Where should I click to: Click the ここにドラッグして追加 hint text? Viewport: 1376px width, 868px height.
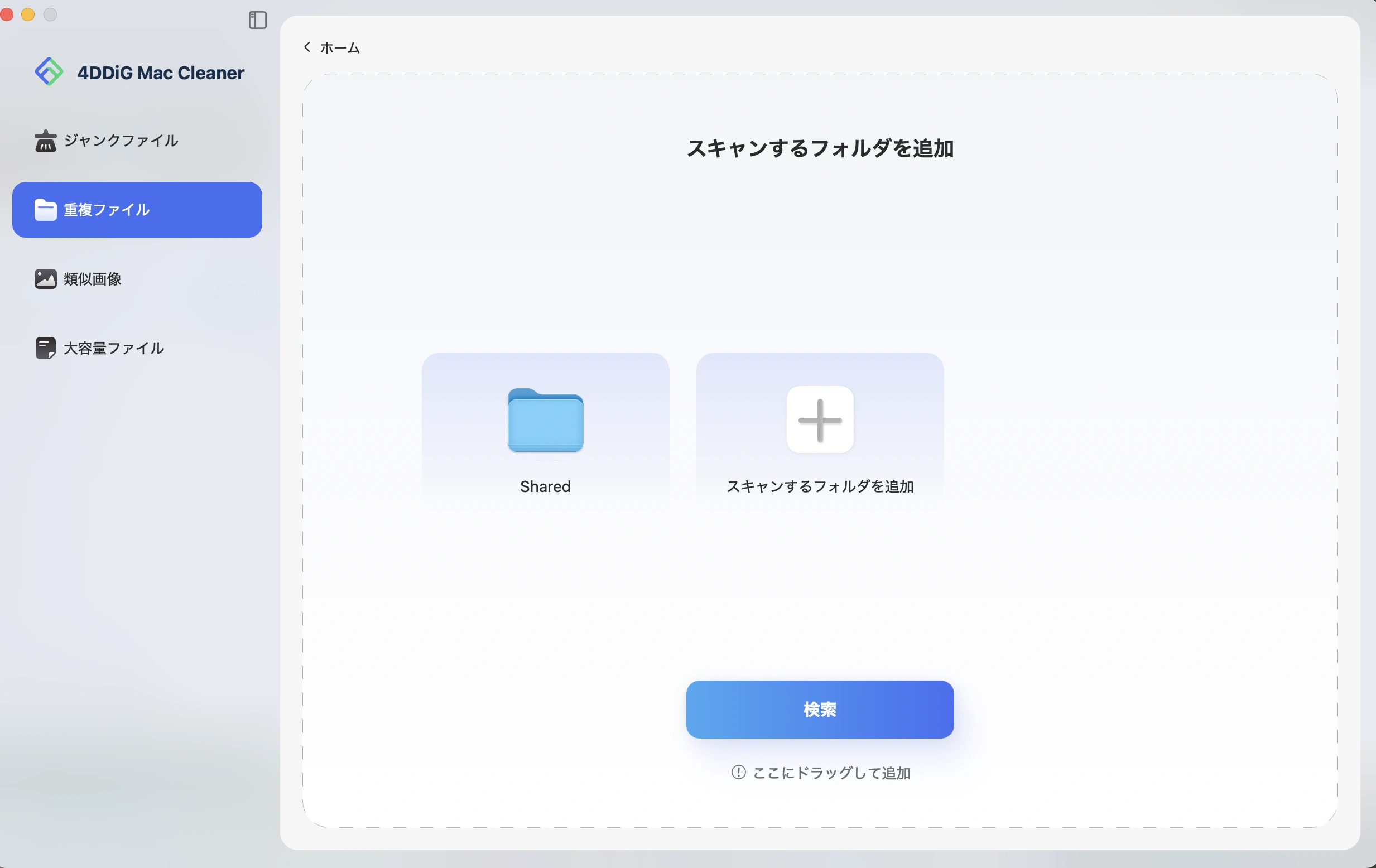tap(831, 773)
